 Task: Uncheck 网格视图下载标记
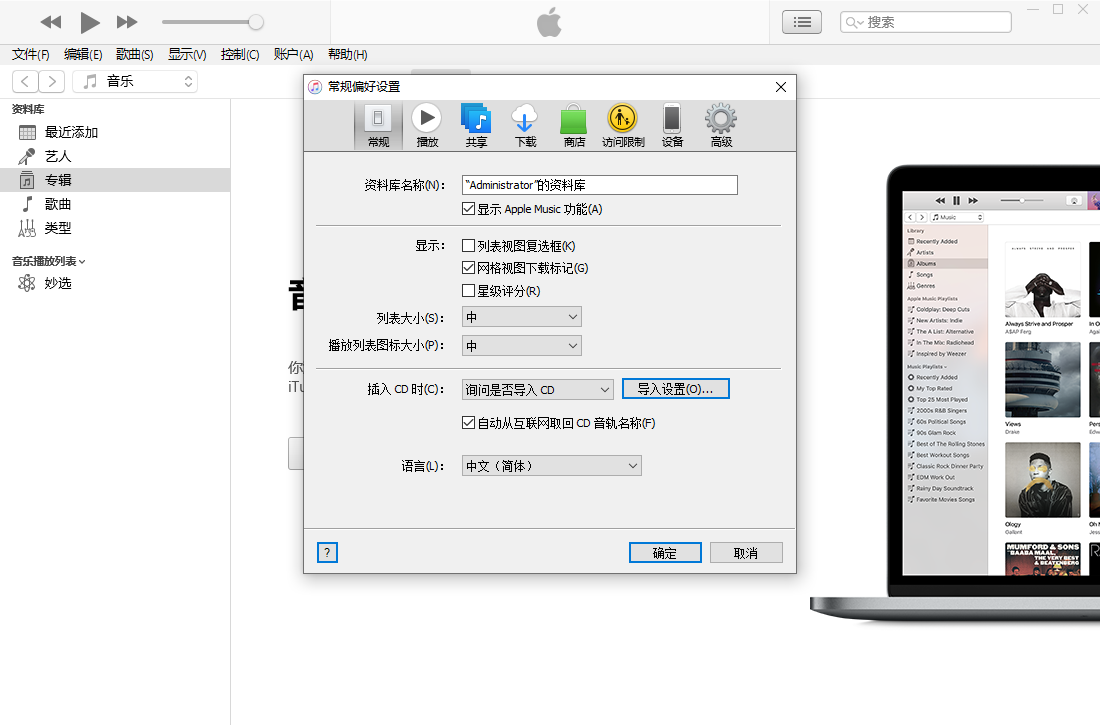[x=468, y=267]
